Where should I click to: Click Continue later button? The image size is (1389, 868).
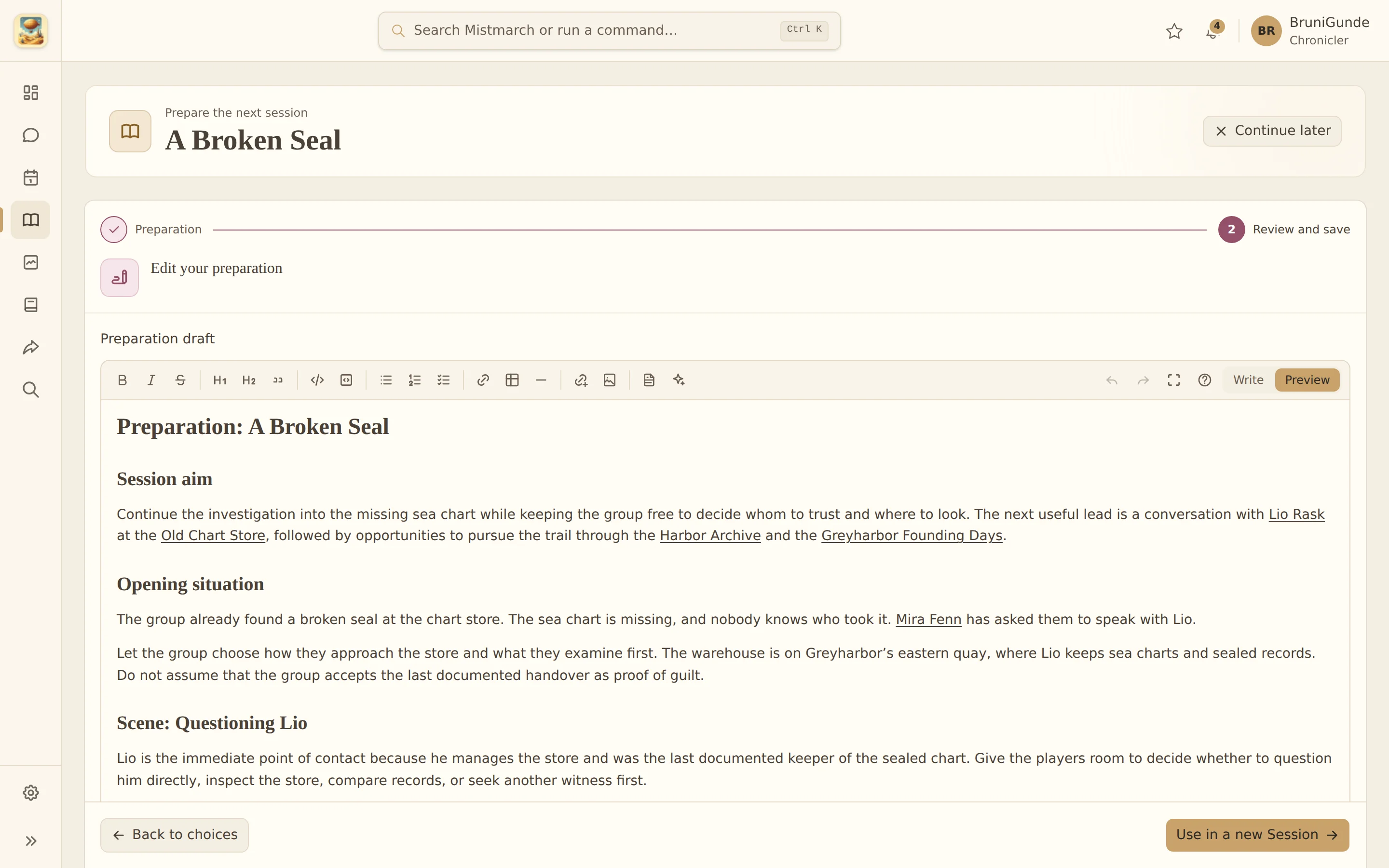pyautogui.click(x=1272, y=131)
